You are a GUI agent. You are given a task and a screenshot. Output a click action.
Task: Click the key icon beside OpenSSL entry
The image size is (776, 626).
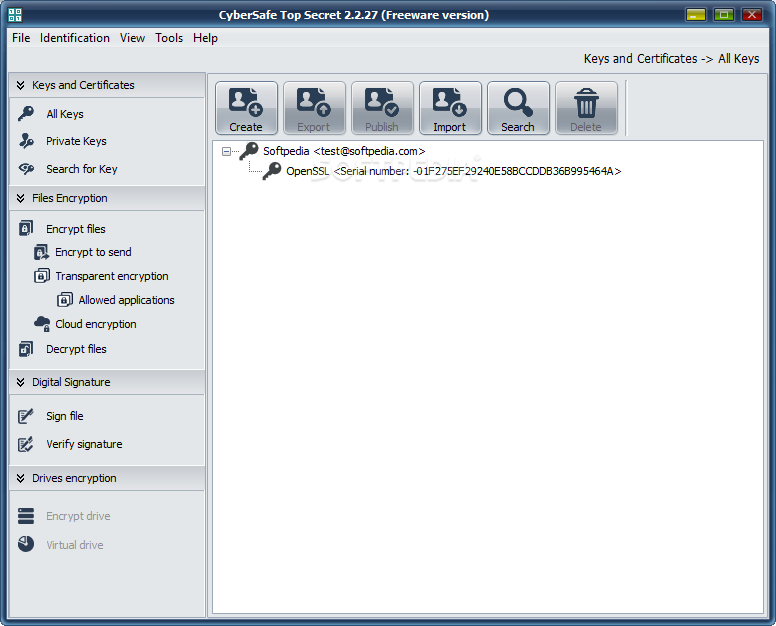point(272,171)
